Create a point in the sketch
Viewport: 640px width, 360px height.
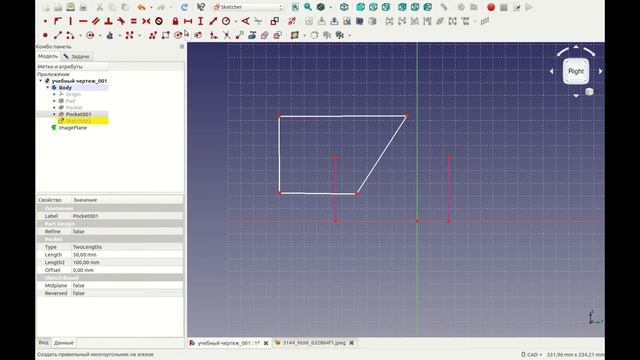[45, 36]
